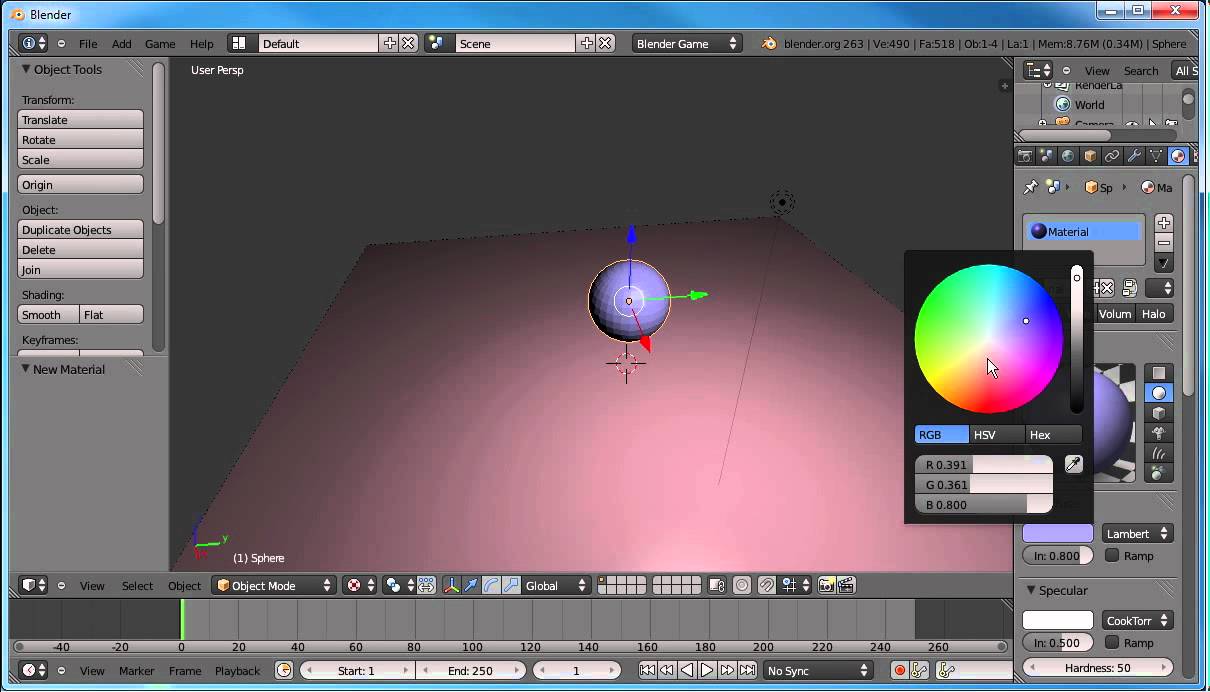Remove the material slot with the minus button

[x=1164, y=243]
